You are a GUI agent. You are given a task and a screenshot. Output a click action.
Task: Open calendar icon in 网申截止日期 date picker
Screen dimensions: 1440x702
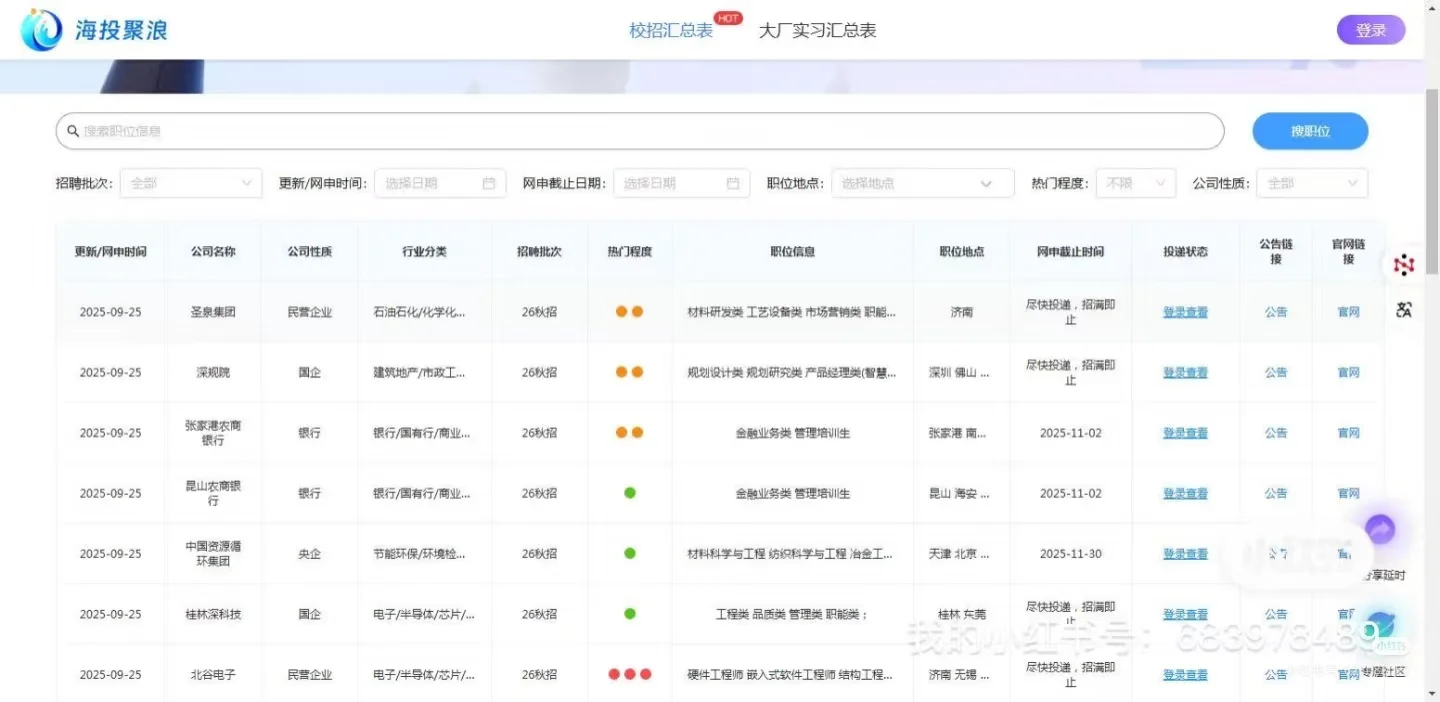coord(733,183)
